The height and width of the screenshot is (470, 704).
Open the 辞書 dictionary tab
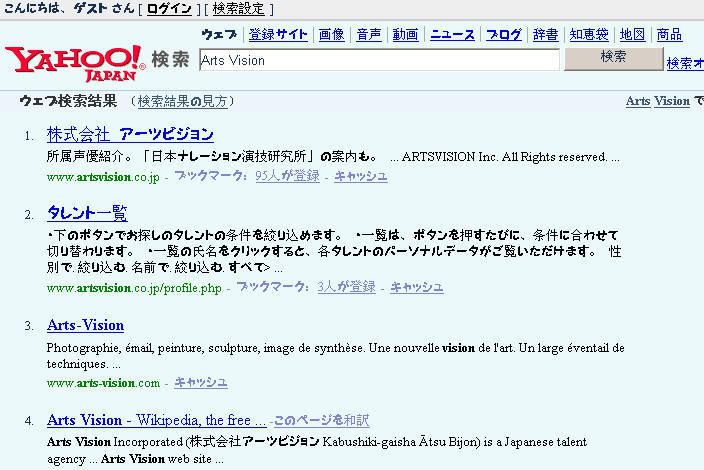click(x=545, y=35)
